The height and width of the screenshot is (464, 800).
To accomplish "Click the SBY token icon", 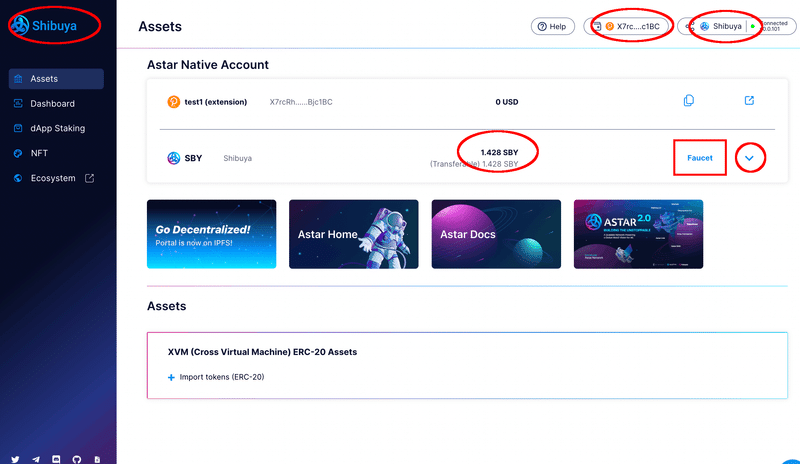I will point(173,158).
